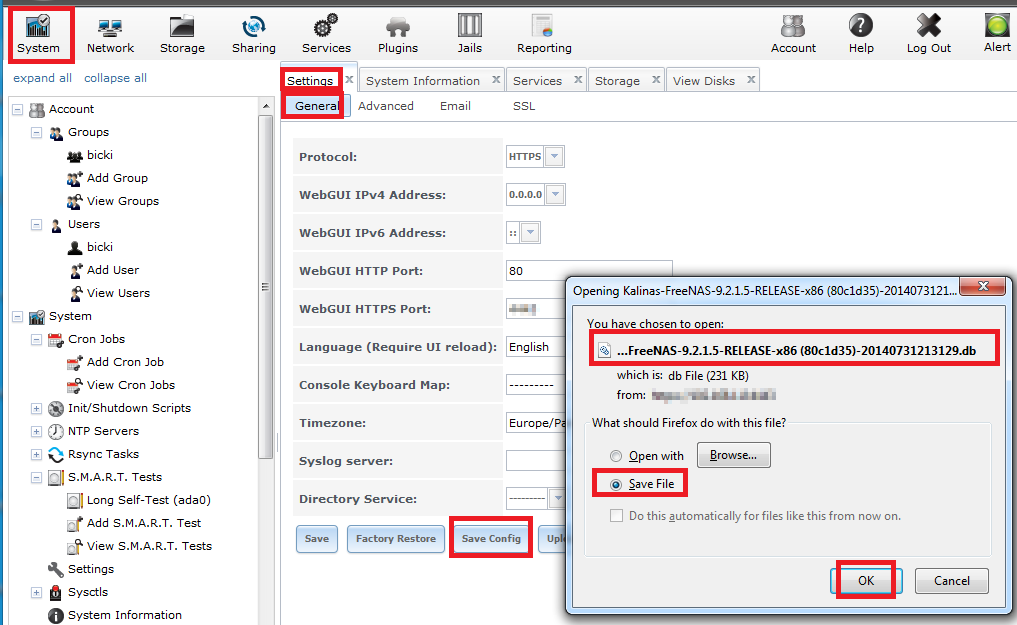The height and width of the screenshot is (625, 1017).
Task: Click the 'collapse all' link
Action: (115, 78)
